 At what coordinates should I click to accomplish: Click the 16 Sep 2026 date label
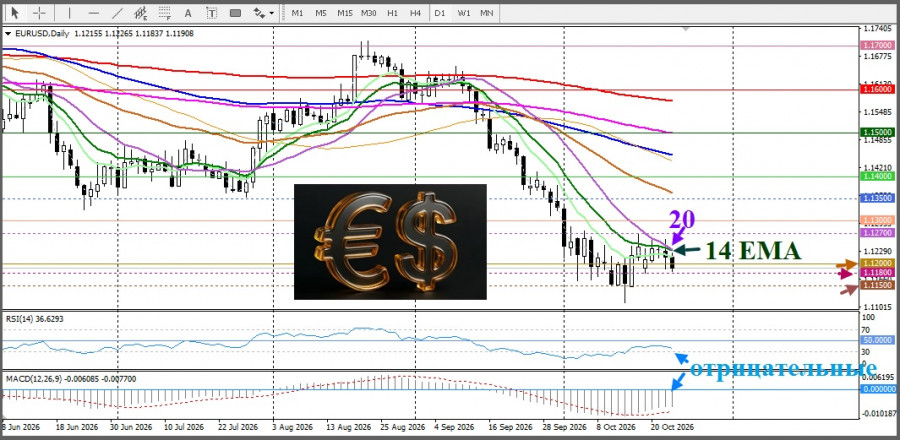[x=511, y=427]
